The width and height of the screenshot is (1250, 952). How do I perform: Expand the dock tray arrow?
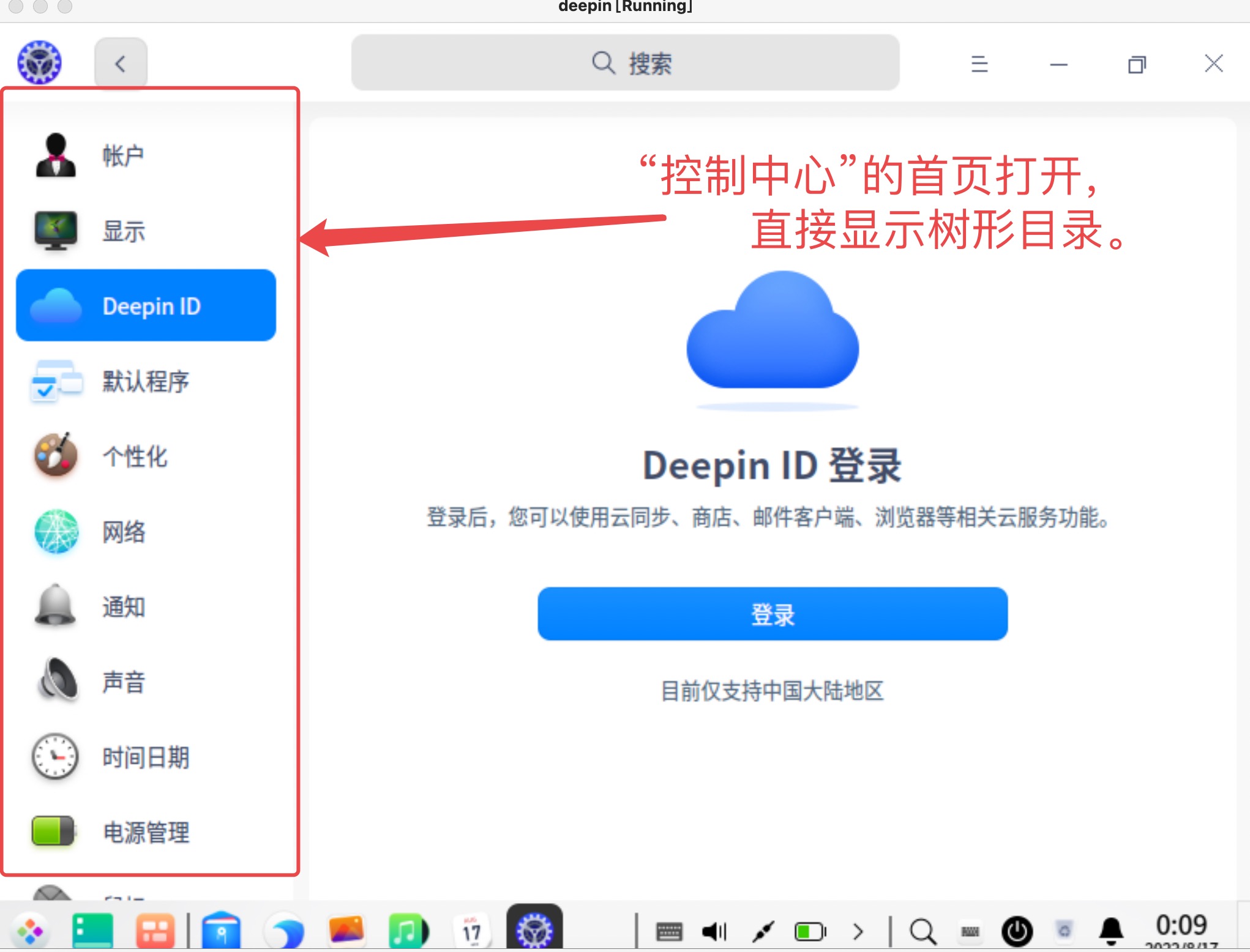click(x=858, y=931)
